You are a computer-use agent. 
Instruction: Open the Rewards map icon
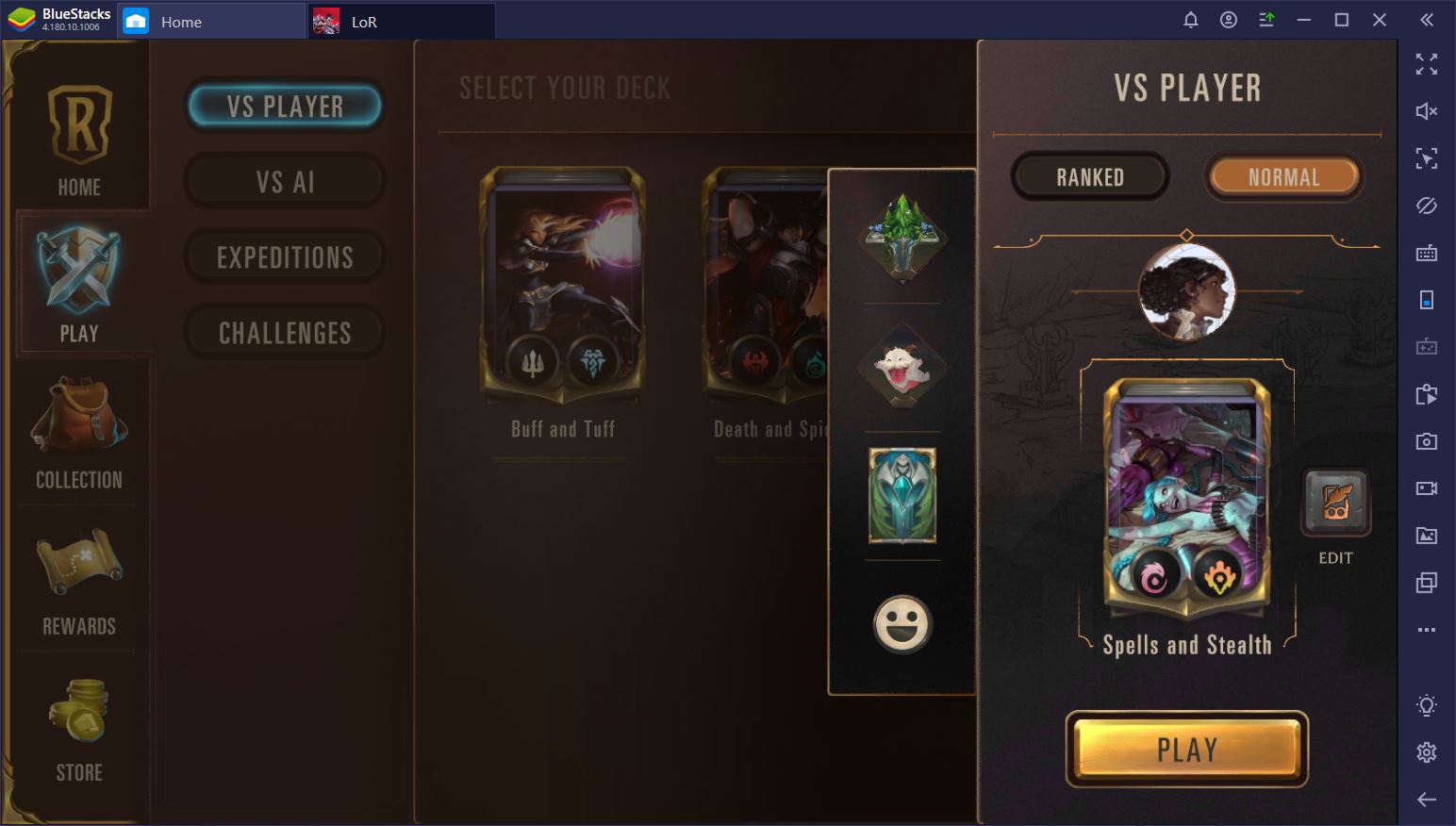tap(79, 564)
